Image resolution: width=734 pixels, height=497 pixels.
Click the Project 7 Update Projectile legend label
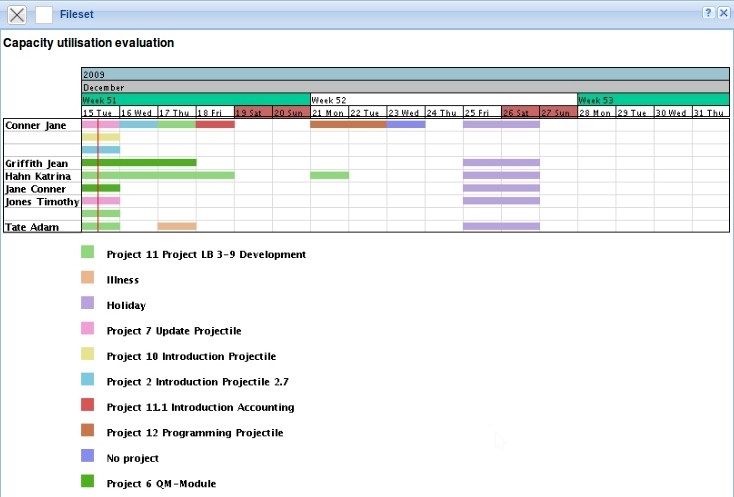[x=174, y=331]
